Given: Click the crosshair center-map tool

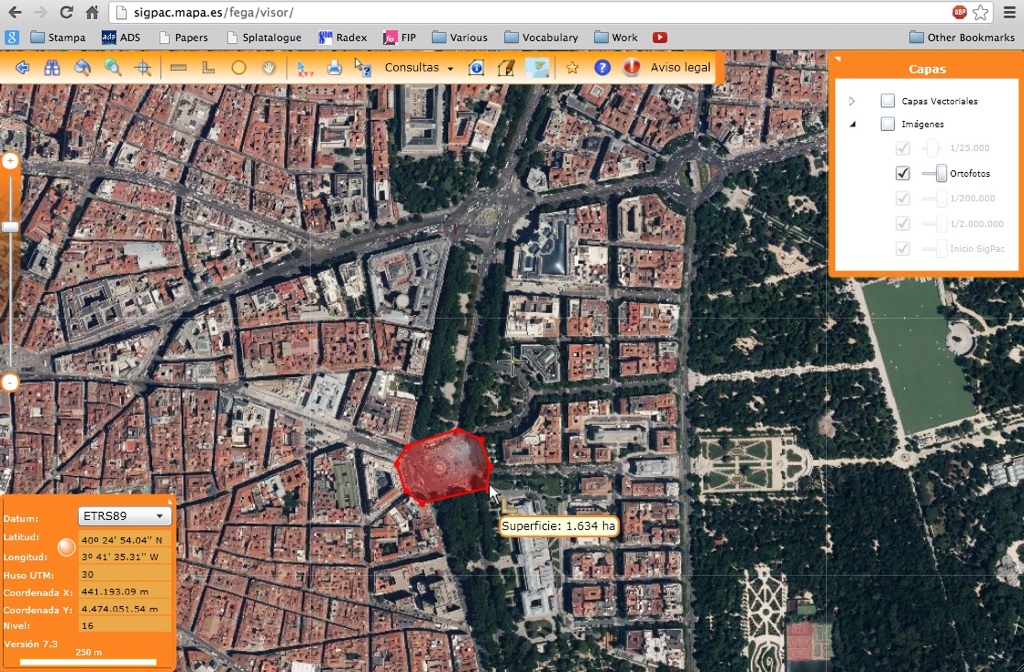Looking at the screenshot, I should pos(143,68).
